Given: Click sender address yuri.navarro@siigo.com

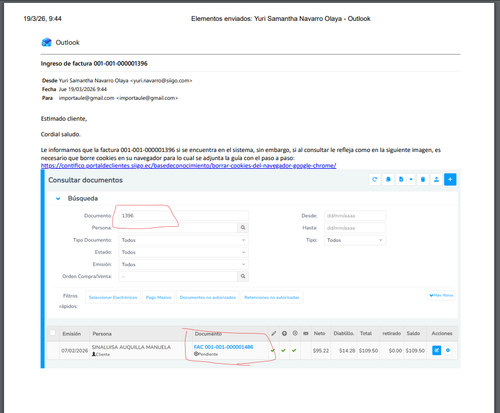Looking at the screenshot, I should point(161,81).
